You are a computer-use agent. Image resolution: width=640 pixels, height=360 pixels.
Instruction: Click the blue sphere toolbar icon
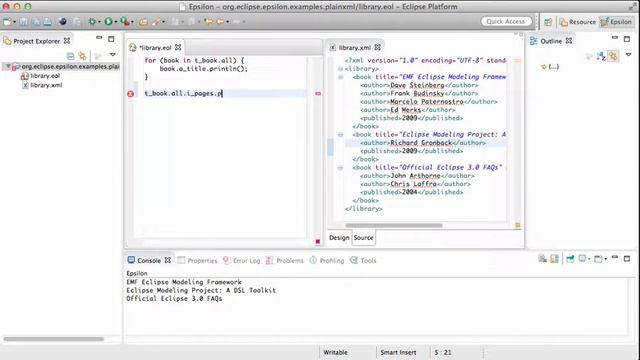tap(62, 22)
